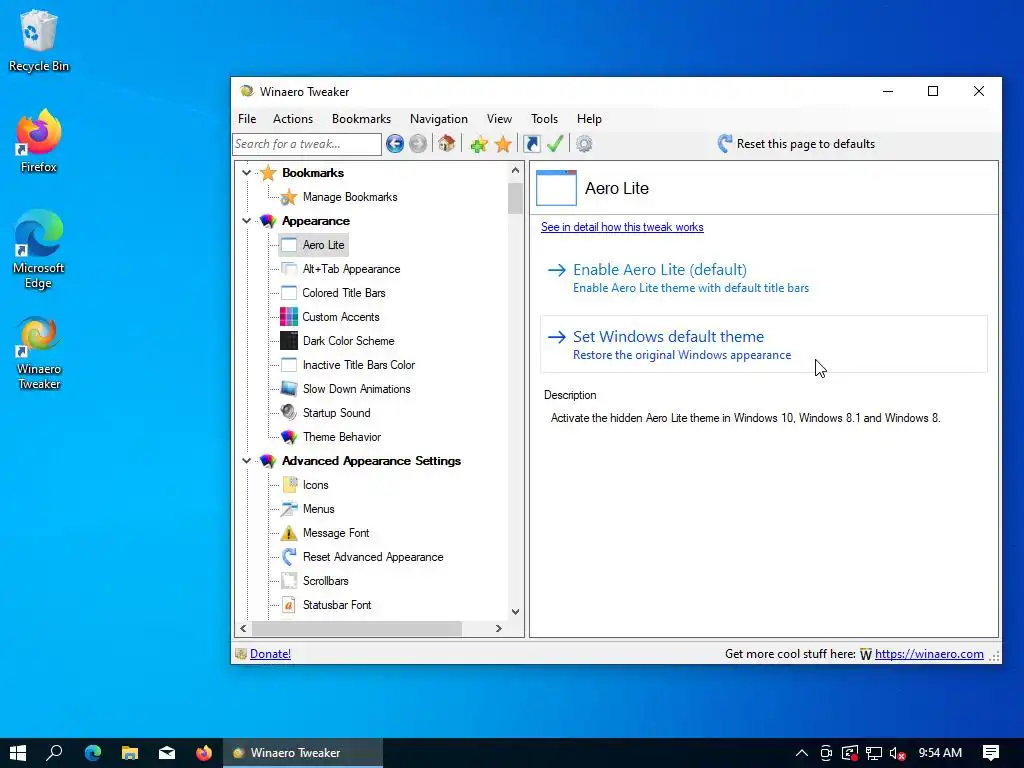1024x768 pixels.
Task: Click the Search for a tweak field
Action: pos(307,144)
